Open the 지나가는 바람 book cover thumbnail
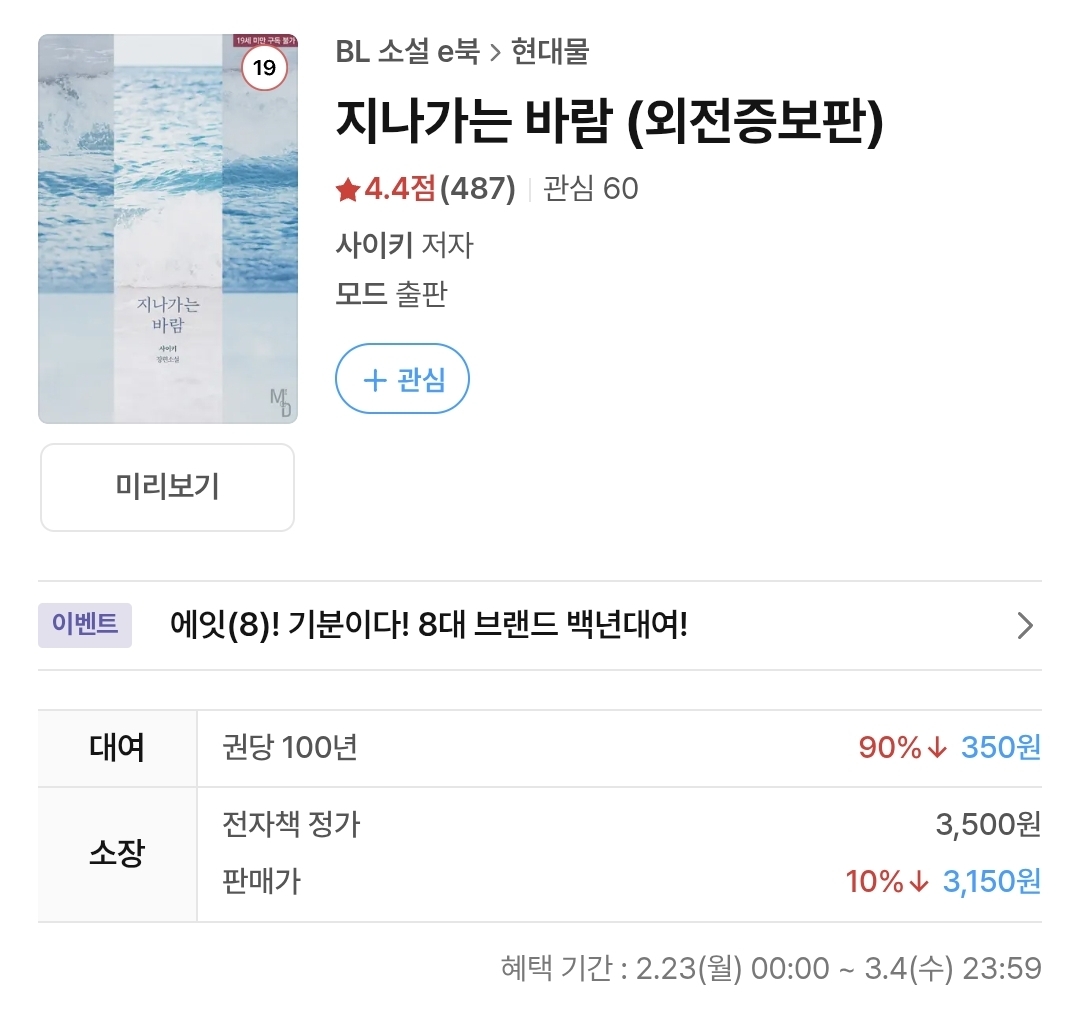The height and width of the screenshot is (1016, 1079). [x=168, y=229]
